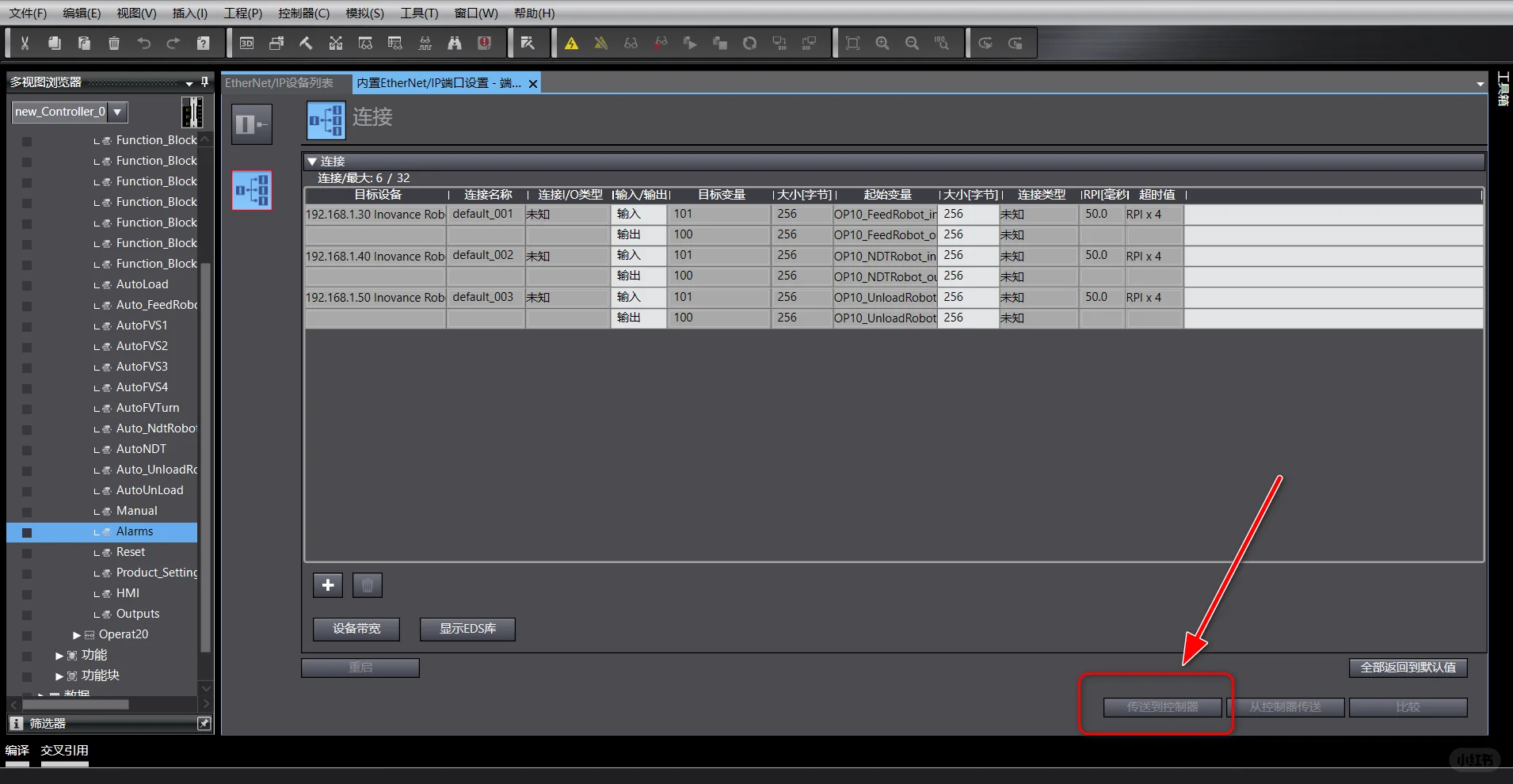Select the default_002 connection name cell

tap(486, 256)
